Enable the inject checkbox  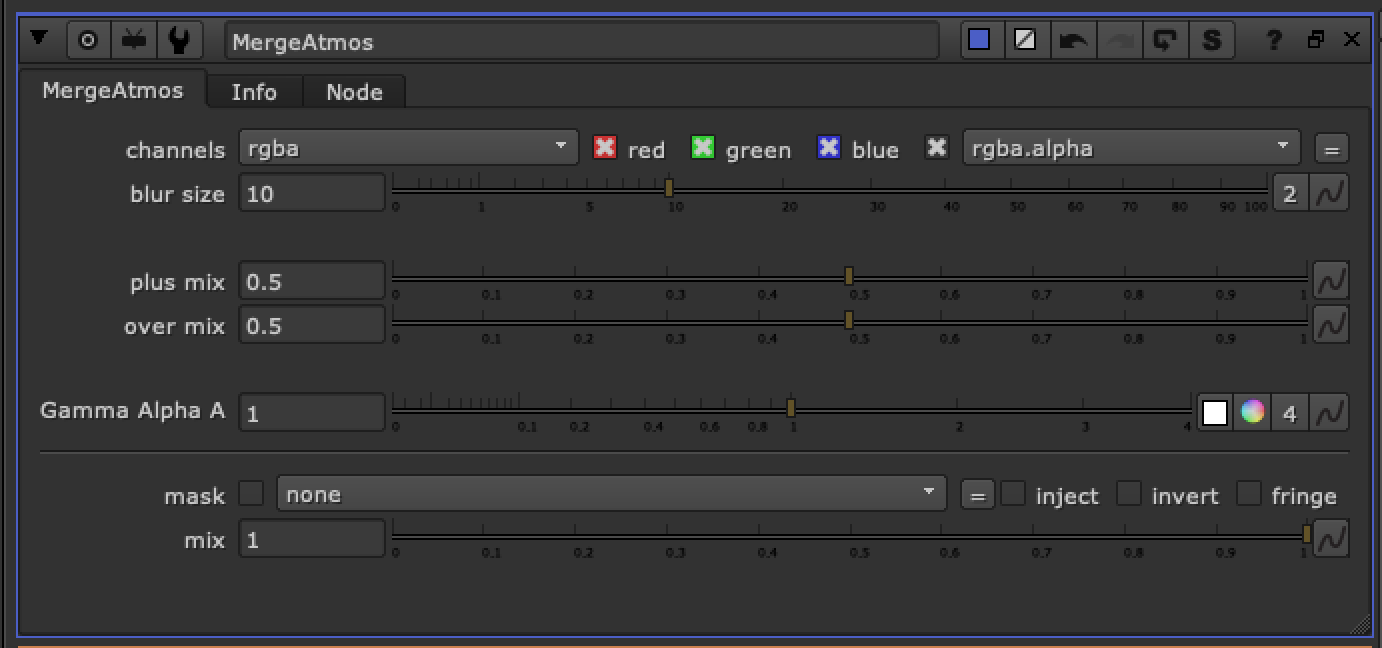click(x=1013, y=493)
